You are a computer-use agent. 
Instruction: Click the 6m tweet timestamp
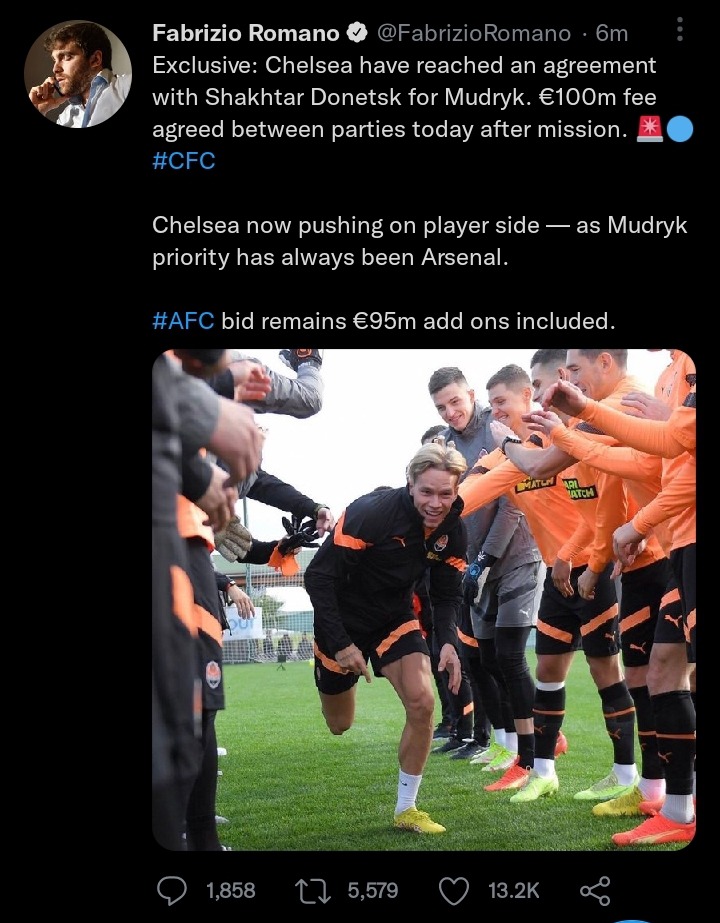612,33
